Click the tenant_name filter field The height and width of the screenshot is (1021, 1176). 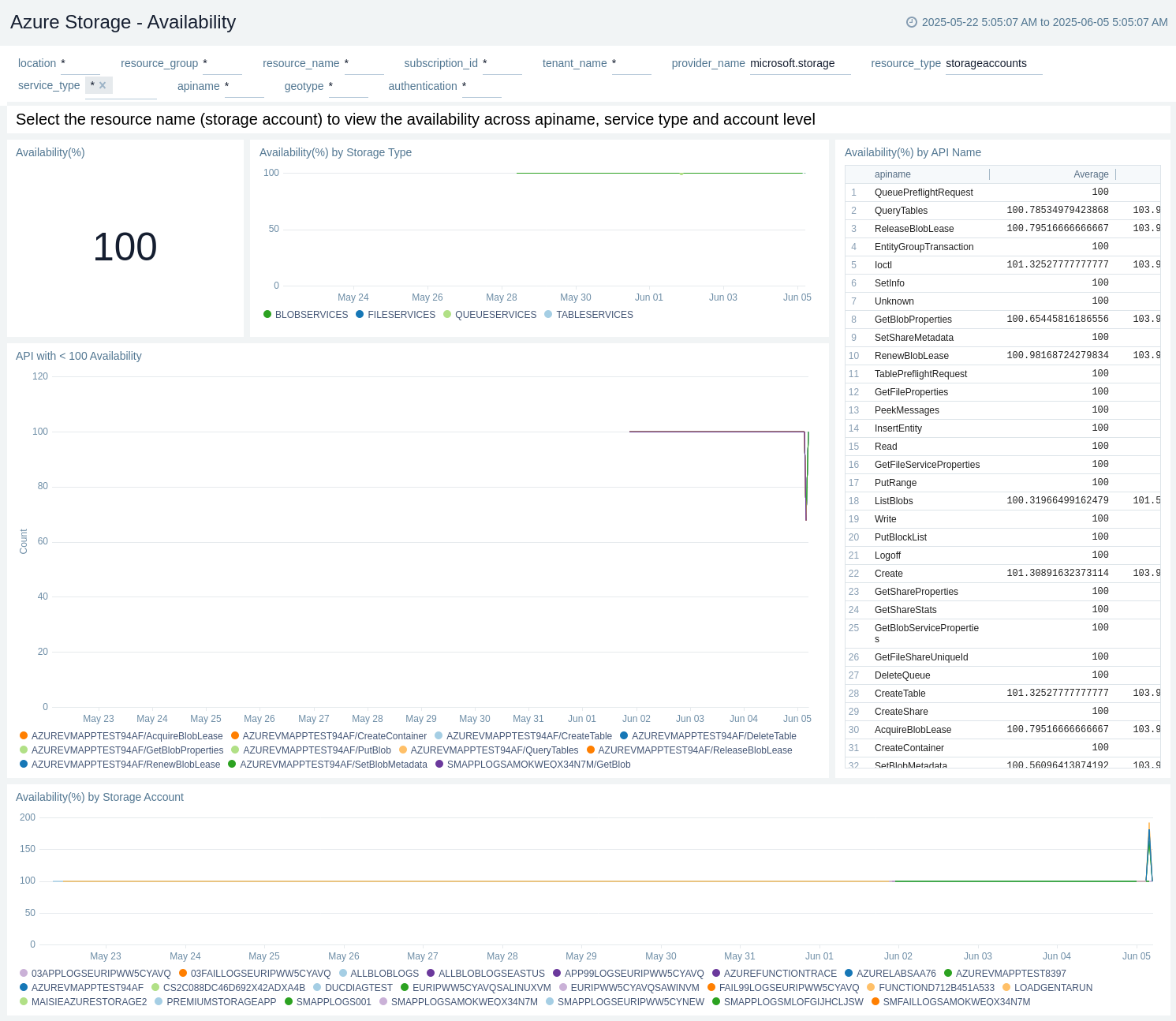click(x=632, y=63)
